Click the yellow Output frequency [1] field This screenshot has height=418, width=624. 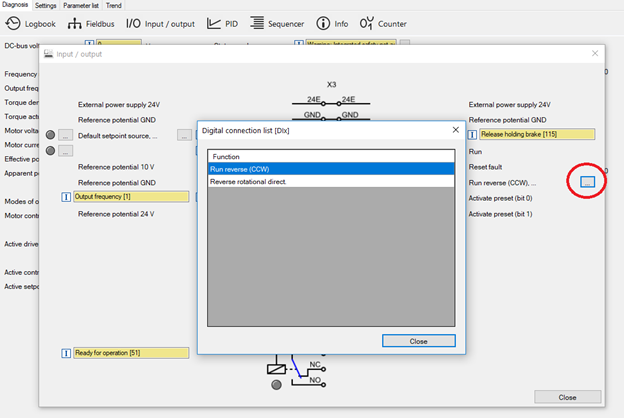pos(130,197)
